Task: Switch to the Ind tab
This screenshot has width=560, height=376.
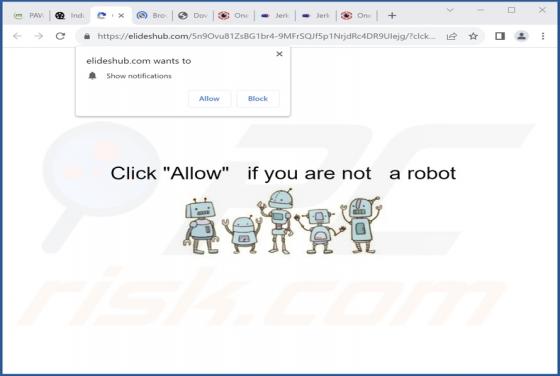Action: pos(70,16)
